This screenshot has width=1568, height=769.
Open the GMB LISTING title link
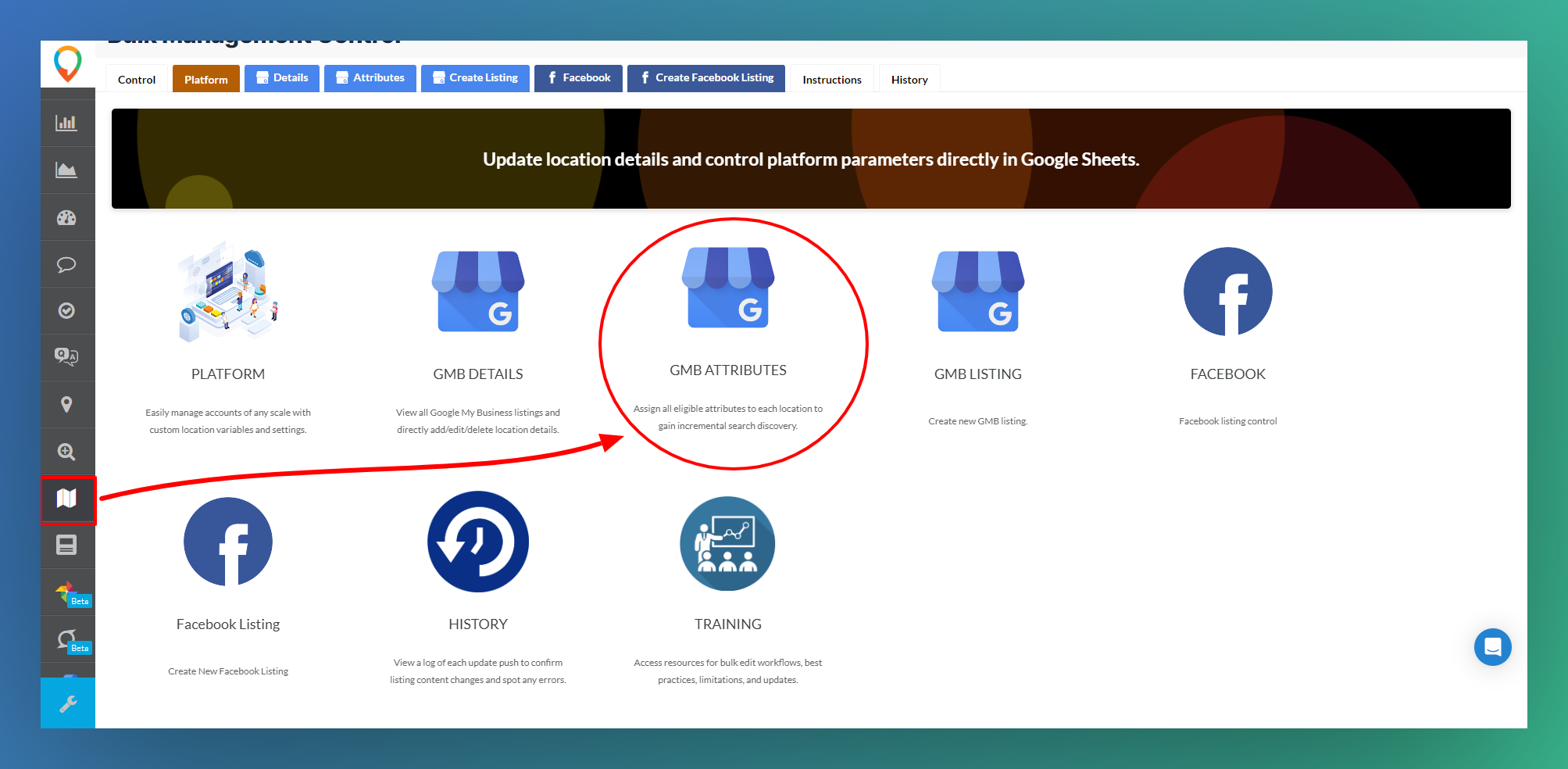point(978,374)
